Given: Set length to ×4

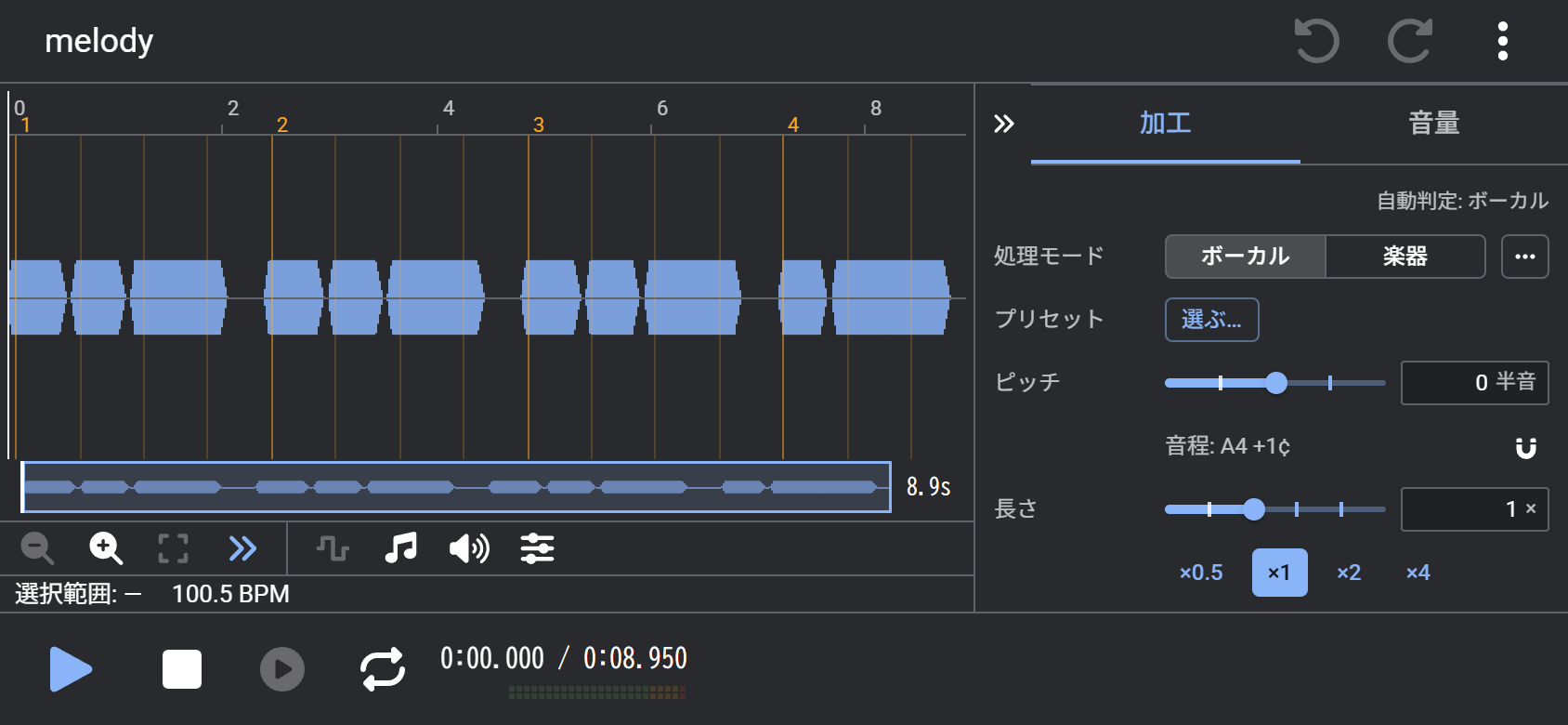Looking at the screenshot, I should pyautogui.click(x=1418, y=573).
